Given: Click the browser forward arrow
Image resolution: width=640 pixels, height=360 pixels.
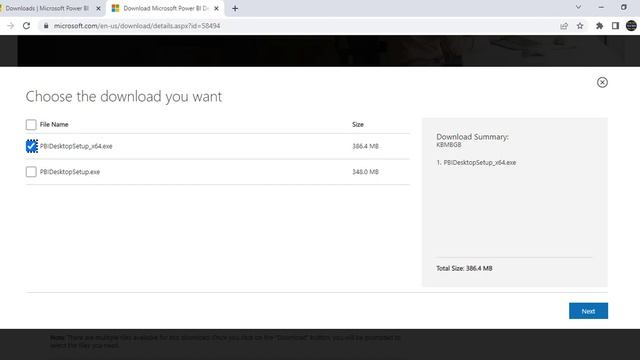Looking at the screenshot, I should 11,26.
